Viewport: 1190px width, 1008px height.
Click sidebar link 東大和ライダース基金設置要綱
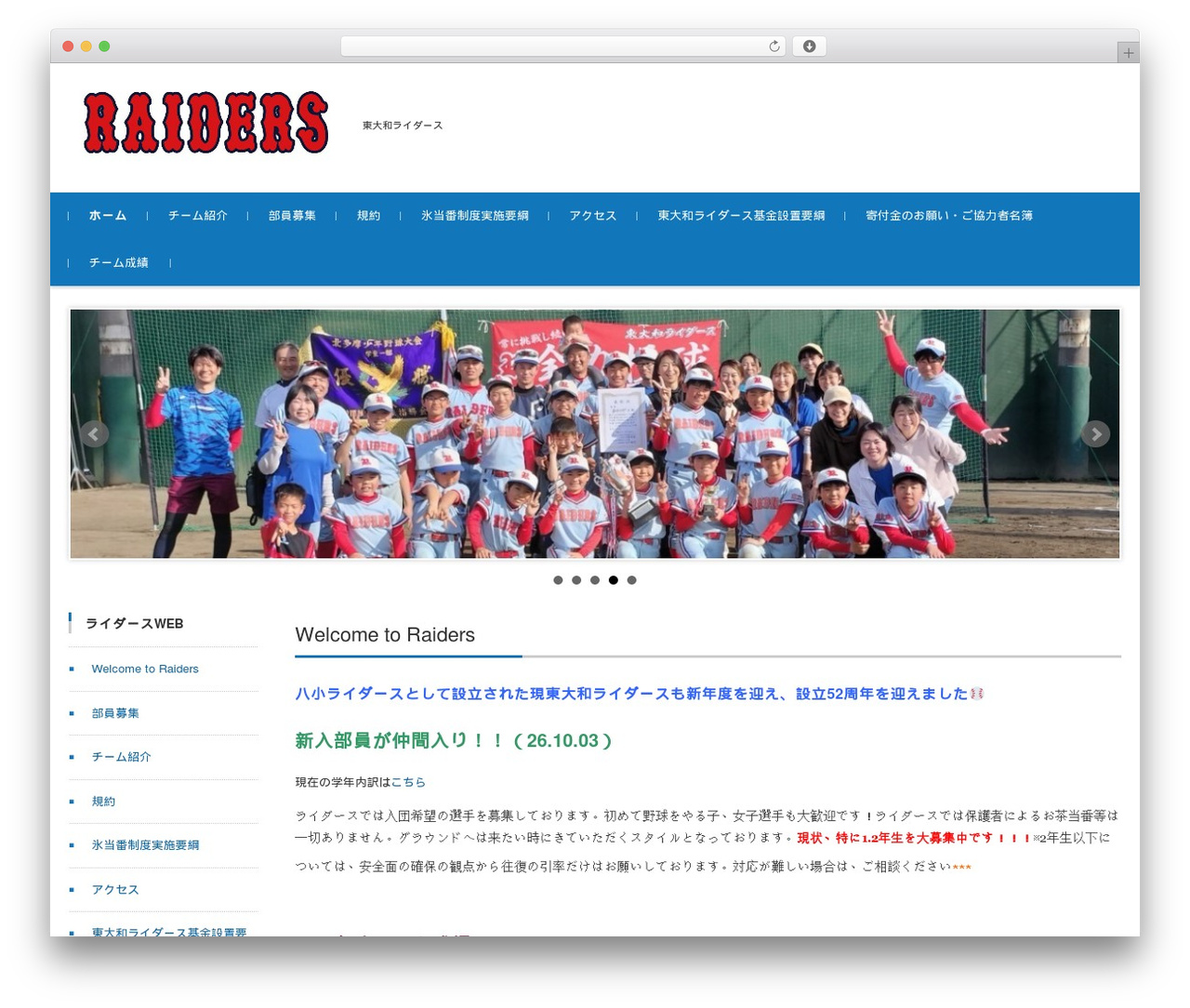[x=169, y=931]
